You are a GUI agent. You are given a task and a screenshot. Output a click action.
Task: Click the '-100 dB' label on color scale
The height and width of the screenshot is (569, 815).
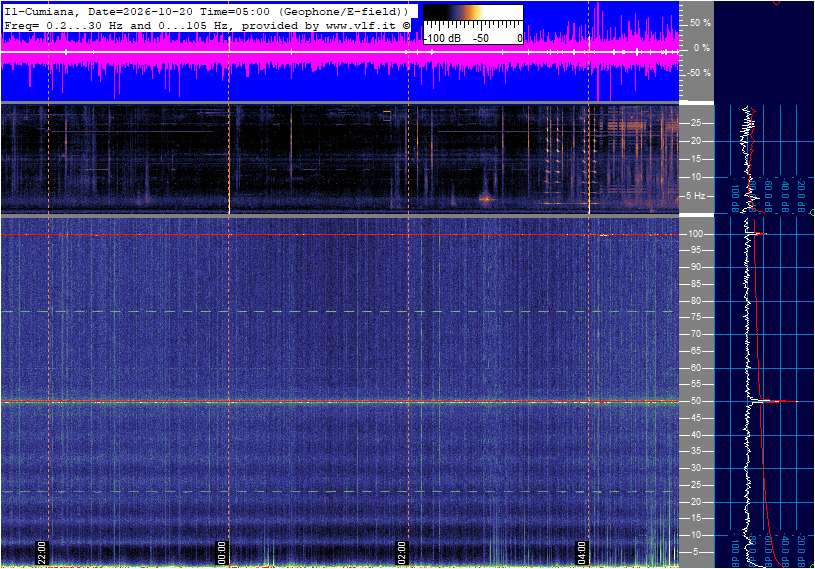point(443,38)
